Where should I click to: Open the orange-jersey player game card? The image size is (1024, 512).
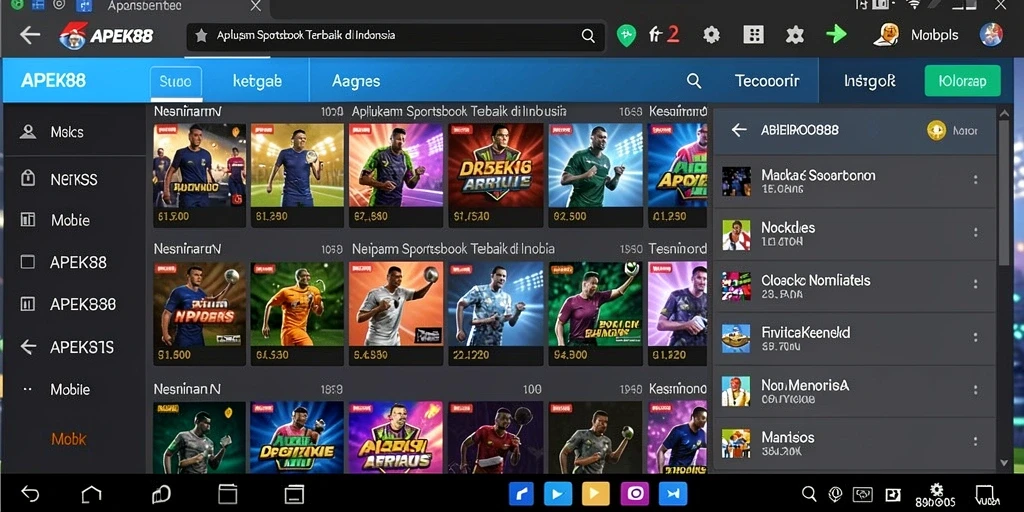point(297,313)
